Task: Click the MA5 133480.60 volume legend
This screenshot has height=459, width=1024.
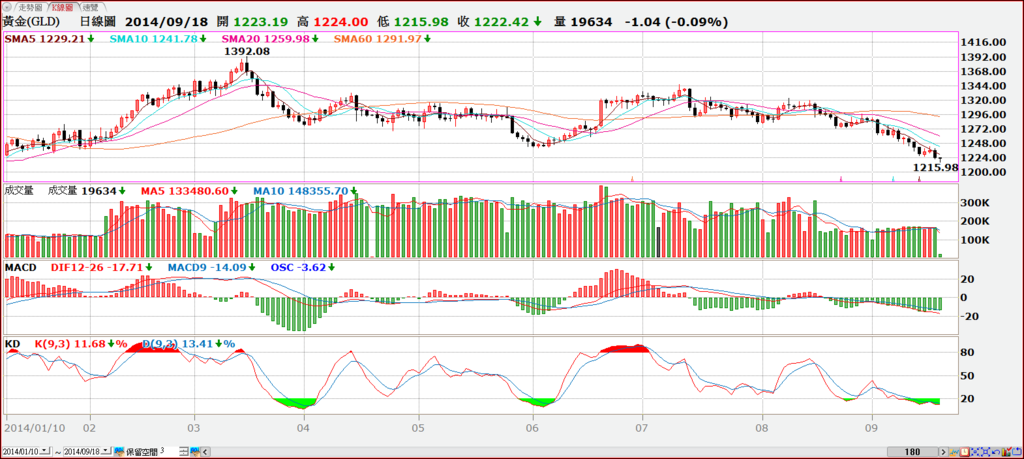Action: (x=191, y=191)
